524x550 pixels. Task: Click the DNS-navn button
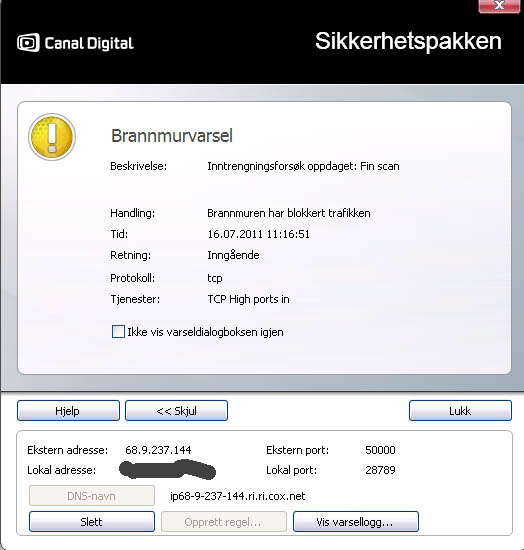pyautogui.click(x=92, y=496)
